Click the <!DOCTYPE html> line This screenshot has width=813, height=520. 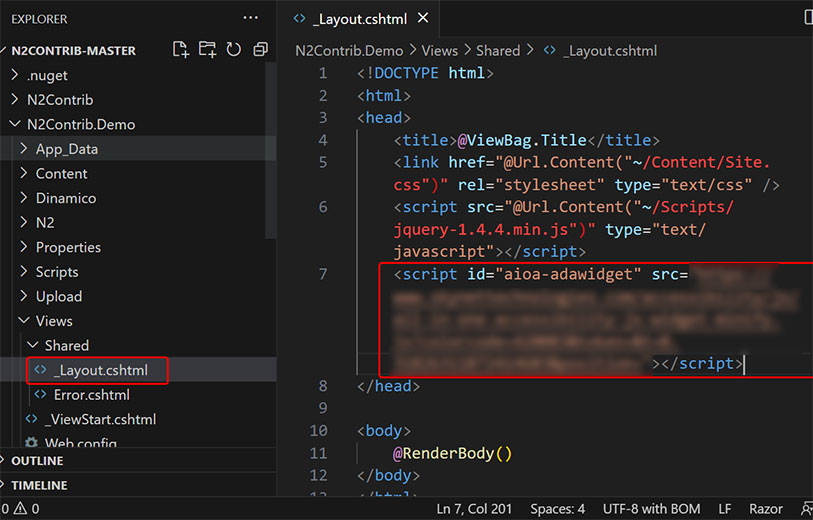point(425,73)
